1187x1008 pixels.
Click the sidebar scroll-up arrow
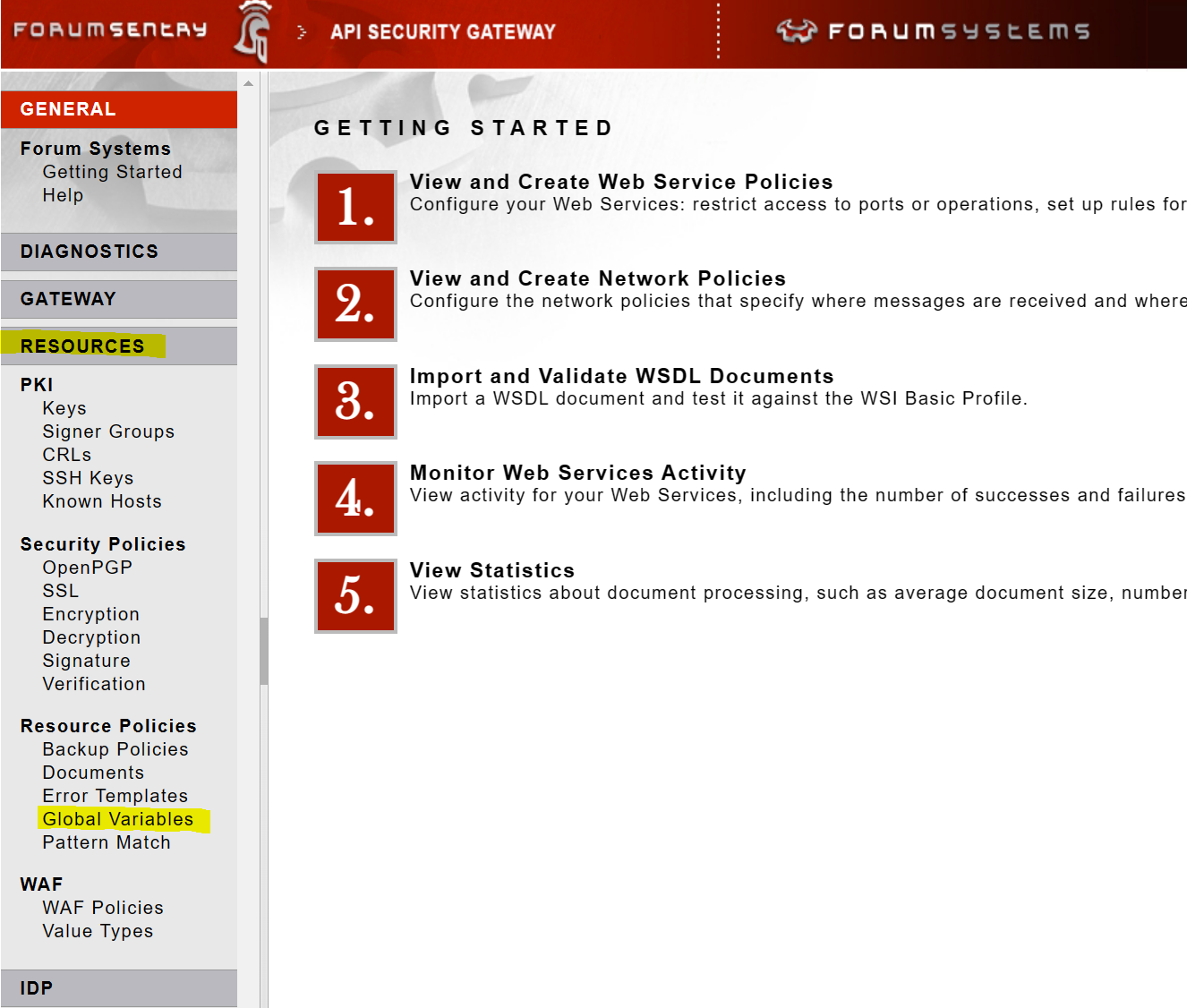[249, 83]
